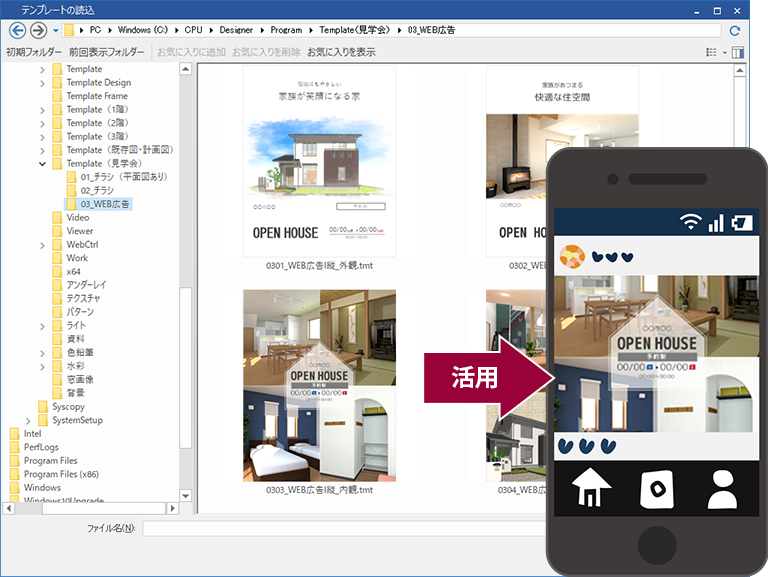Select the パターン folder
Image resolution: width=768 pixels, height=577 pixels.
tap(73, 312)
